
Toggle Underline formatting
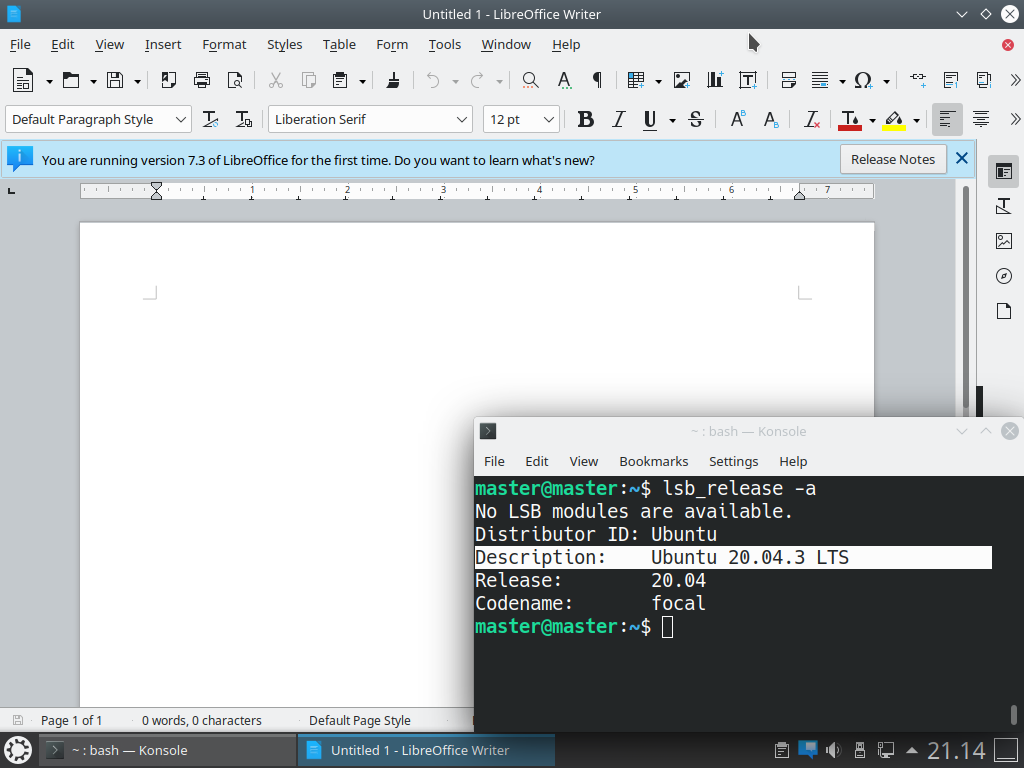pos(650,120)
